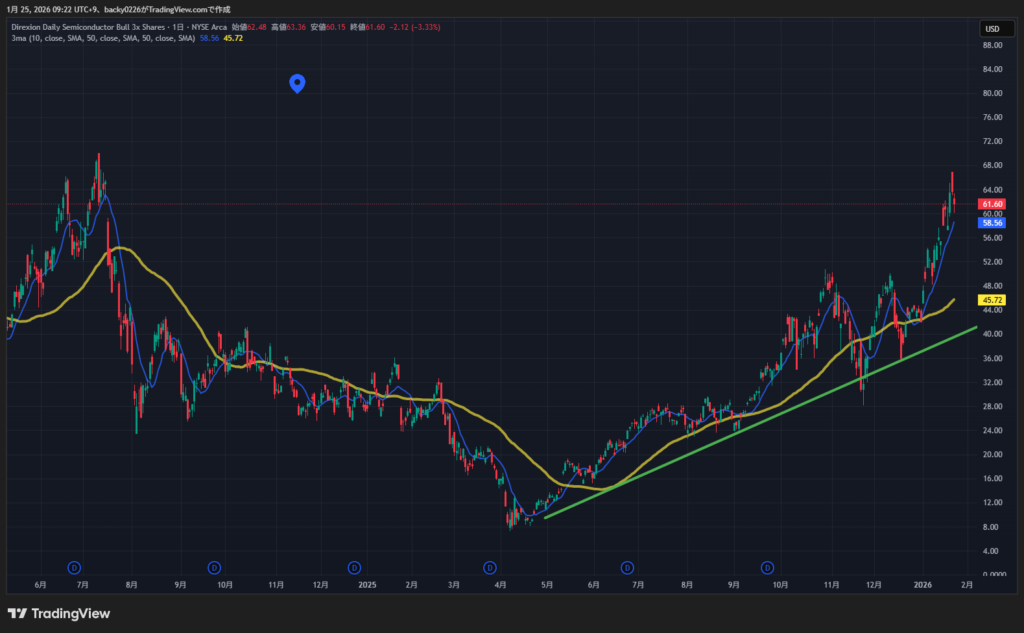Click the 2026 label on time axis
Screen dimensions: 1024x633
point(923,583)
